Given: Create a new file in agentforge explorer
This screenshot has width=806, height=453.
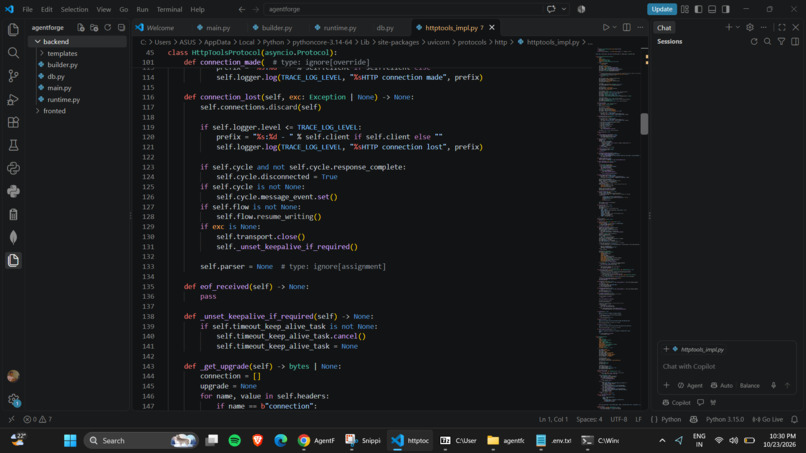Looking at the screenshot, I should coord(81,28).
